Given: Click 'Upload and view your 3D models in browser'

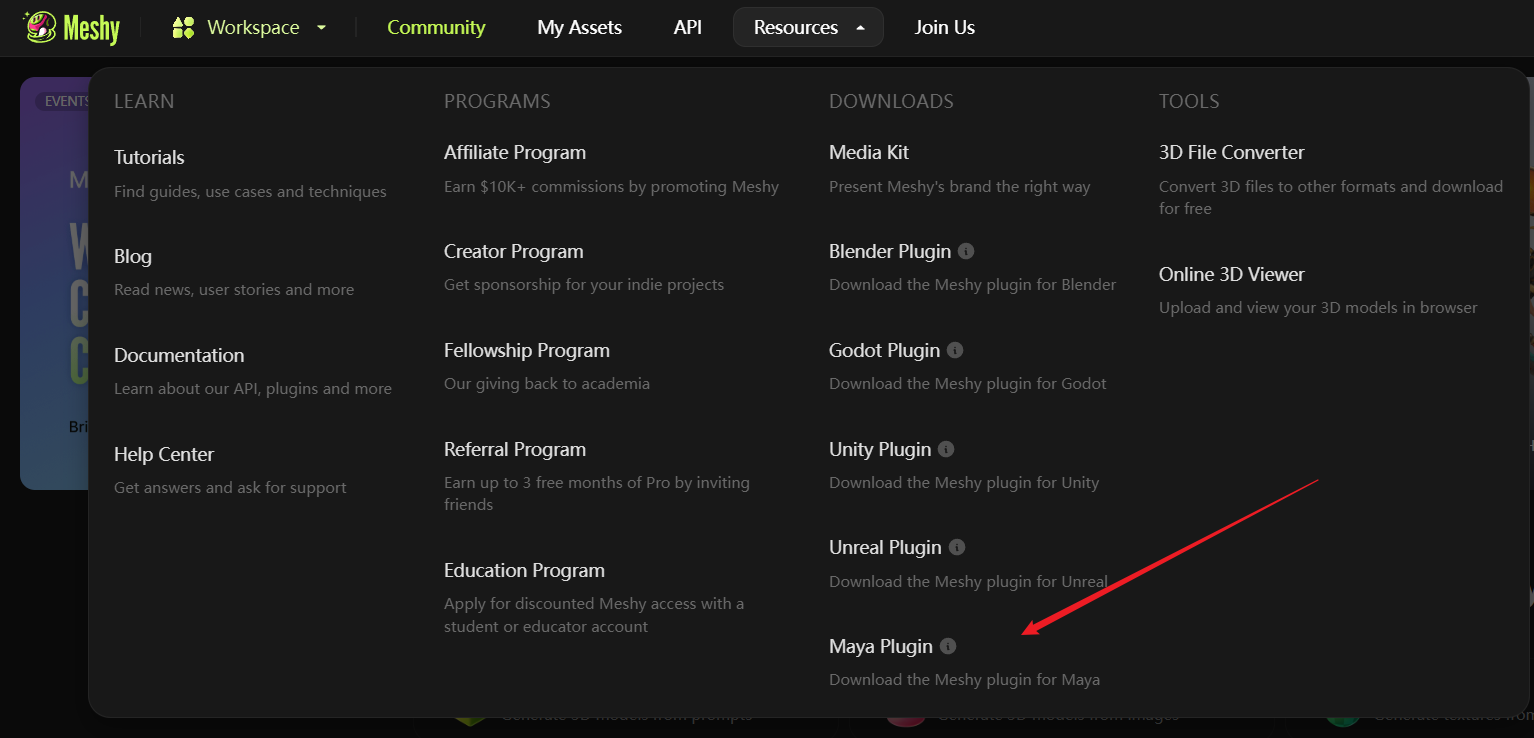Looking at the screenshot, I should (x=1318, y=307).
